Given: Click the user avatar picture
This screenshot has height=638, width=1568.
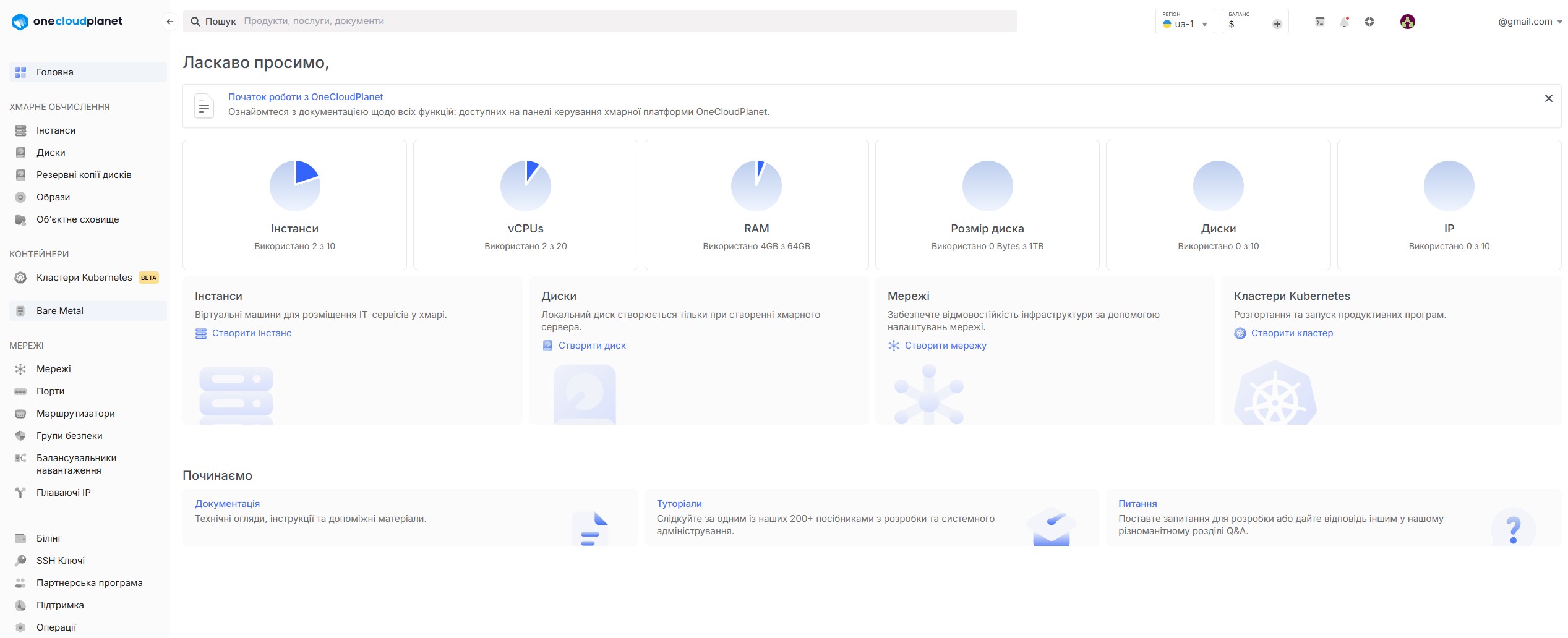Looking at the screenshot, I should 1407,22.
